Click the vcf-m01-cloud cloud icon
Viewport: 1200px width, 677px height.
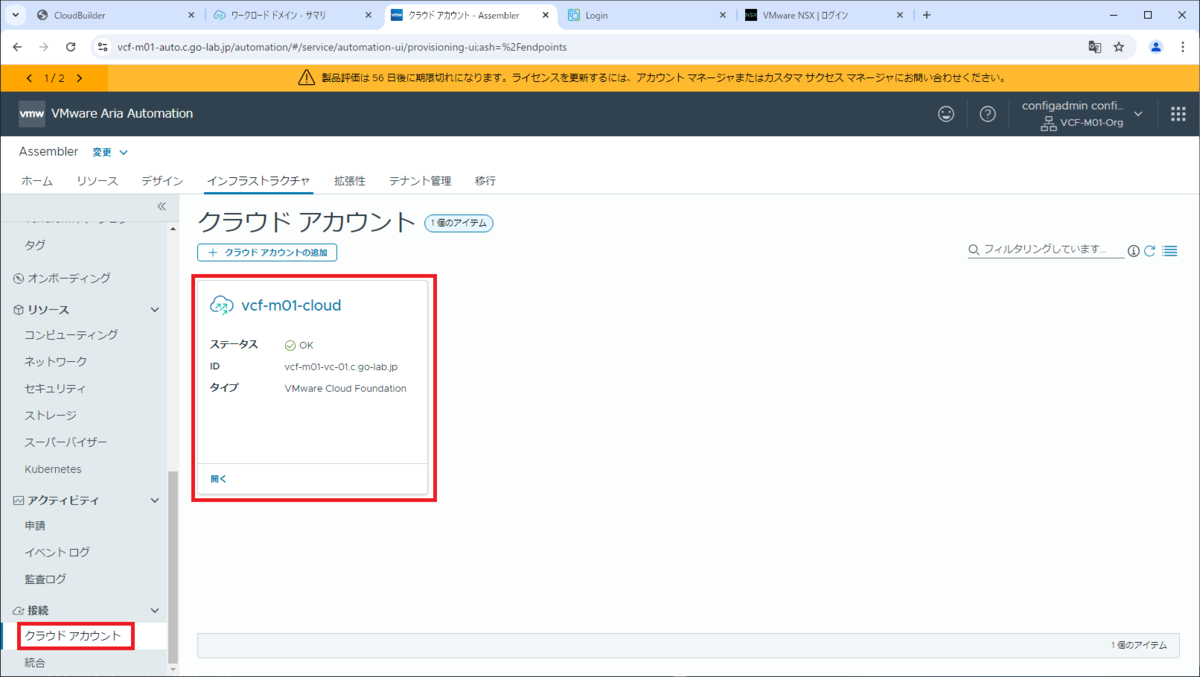[222, 305]
